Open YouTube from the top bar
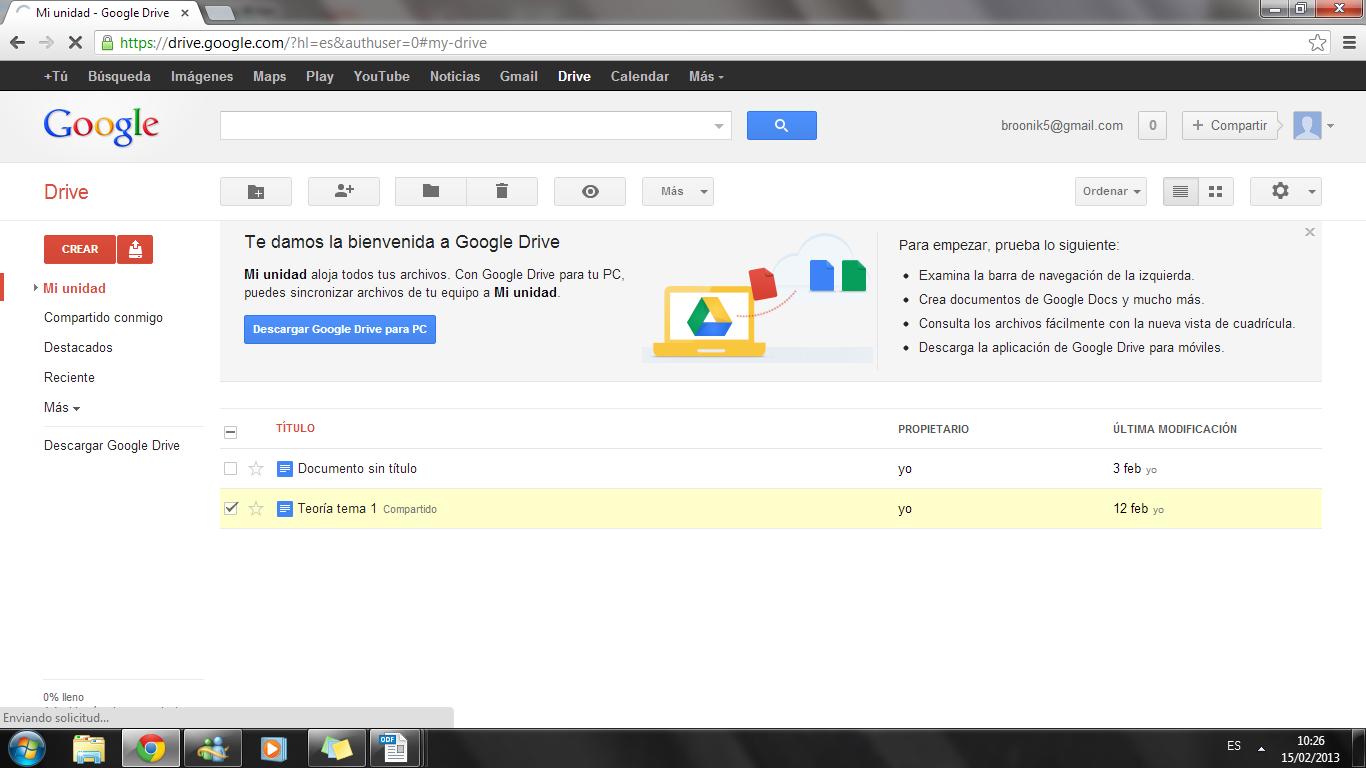The image size is (1366, 768). pos(382,76)
